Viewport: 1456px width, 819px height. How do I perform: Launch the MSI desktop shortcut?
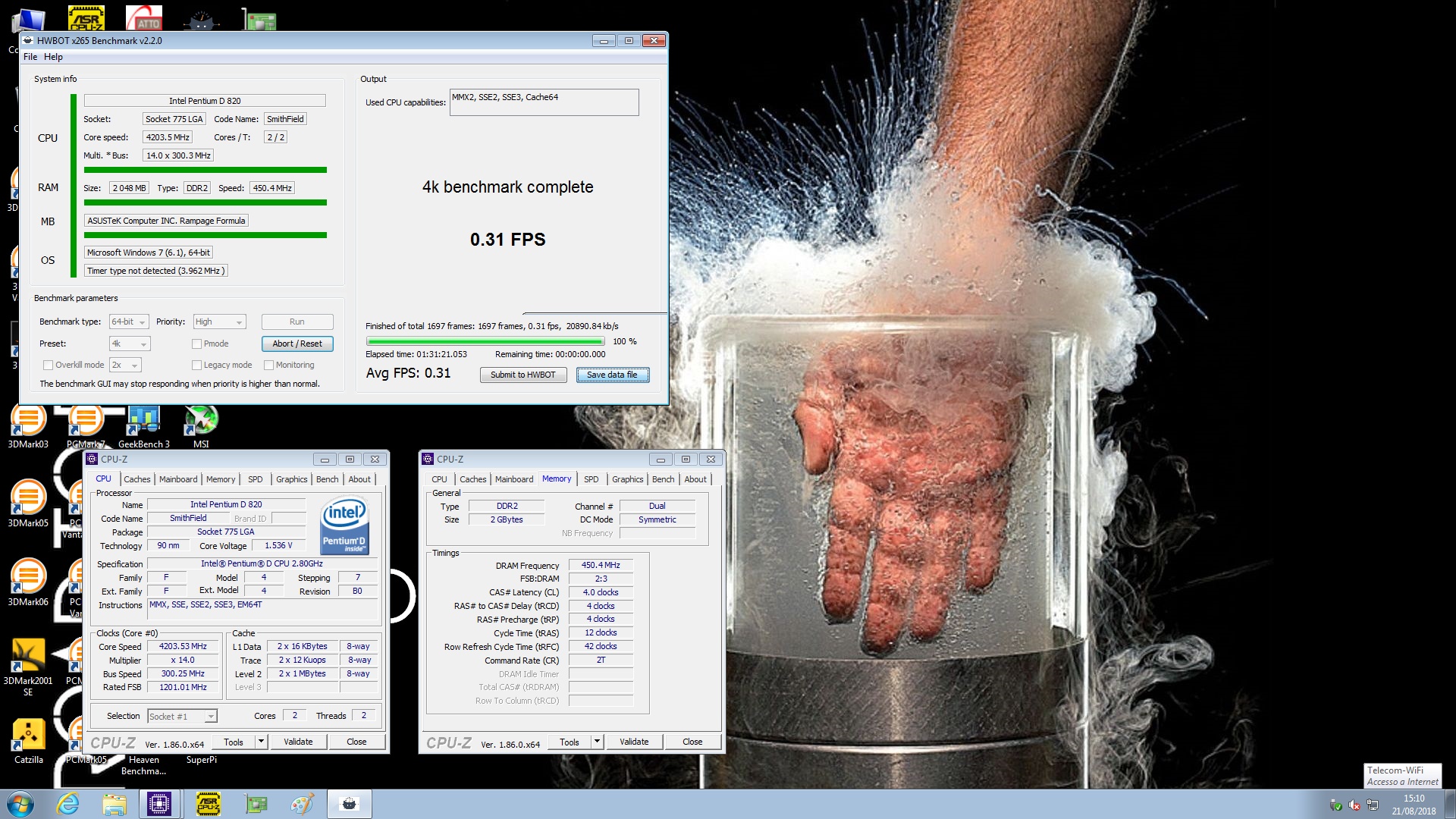(201, 425)
